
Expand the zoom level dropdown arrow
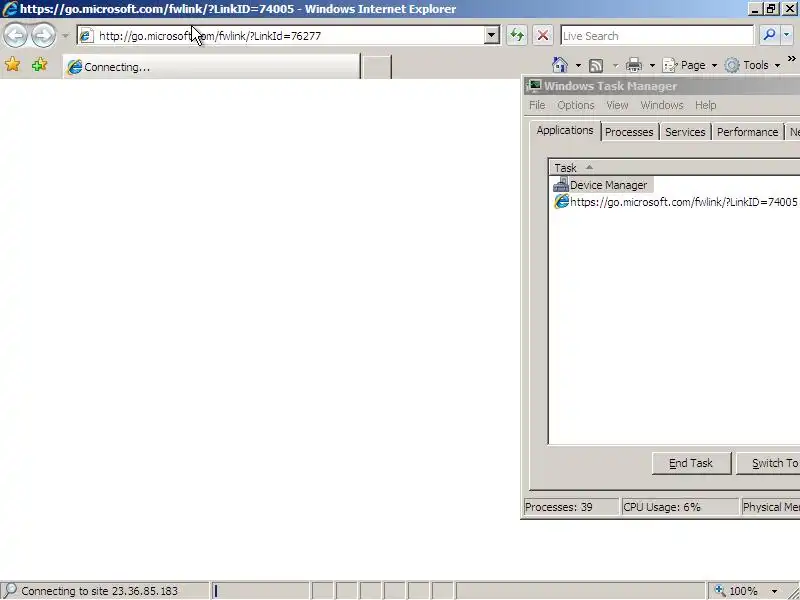(774, 591)
